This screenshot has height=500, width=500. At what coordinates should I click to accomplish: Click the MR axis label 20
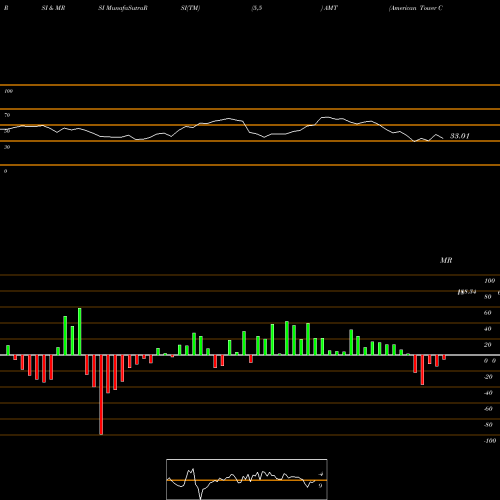(488, 345)
